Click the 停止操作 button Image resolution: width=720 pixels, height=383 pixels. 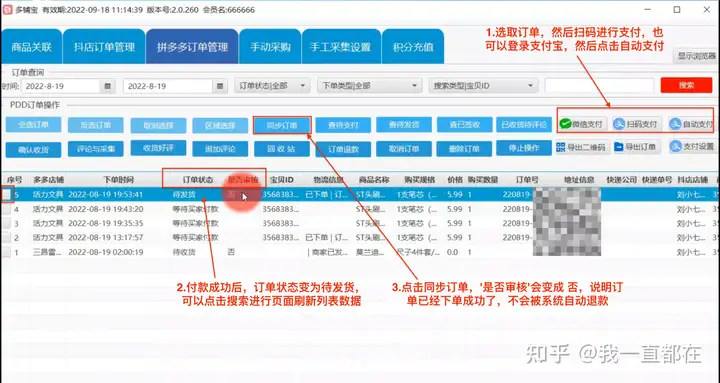(524, 148)
